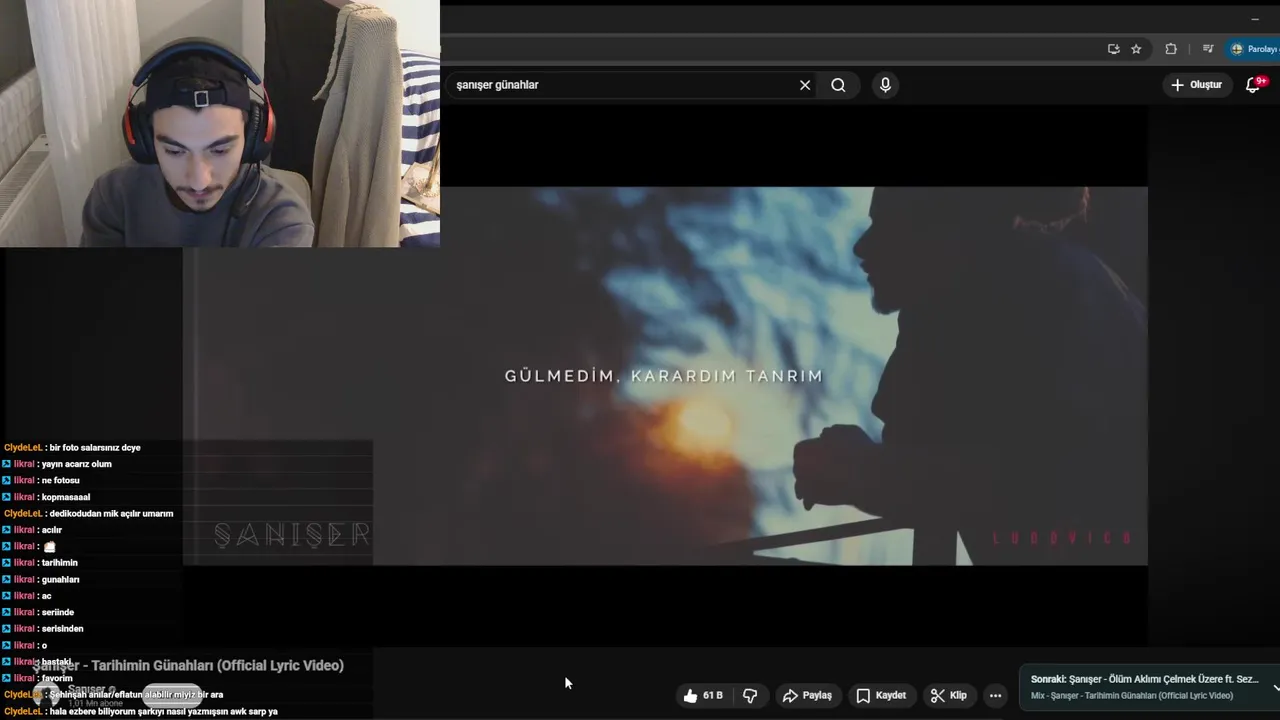
Task: Open the media controls icon in toolbar
Action: coord(1208,49)
